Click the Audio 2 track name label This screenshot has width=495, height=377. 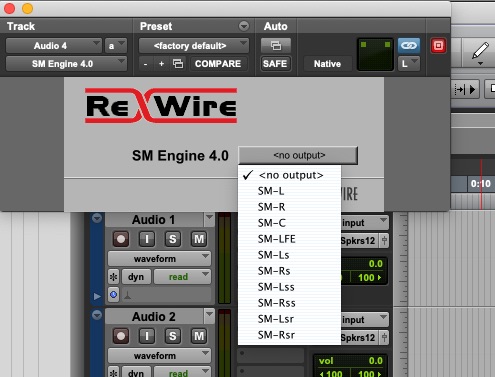pos(154,317)
